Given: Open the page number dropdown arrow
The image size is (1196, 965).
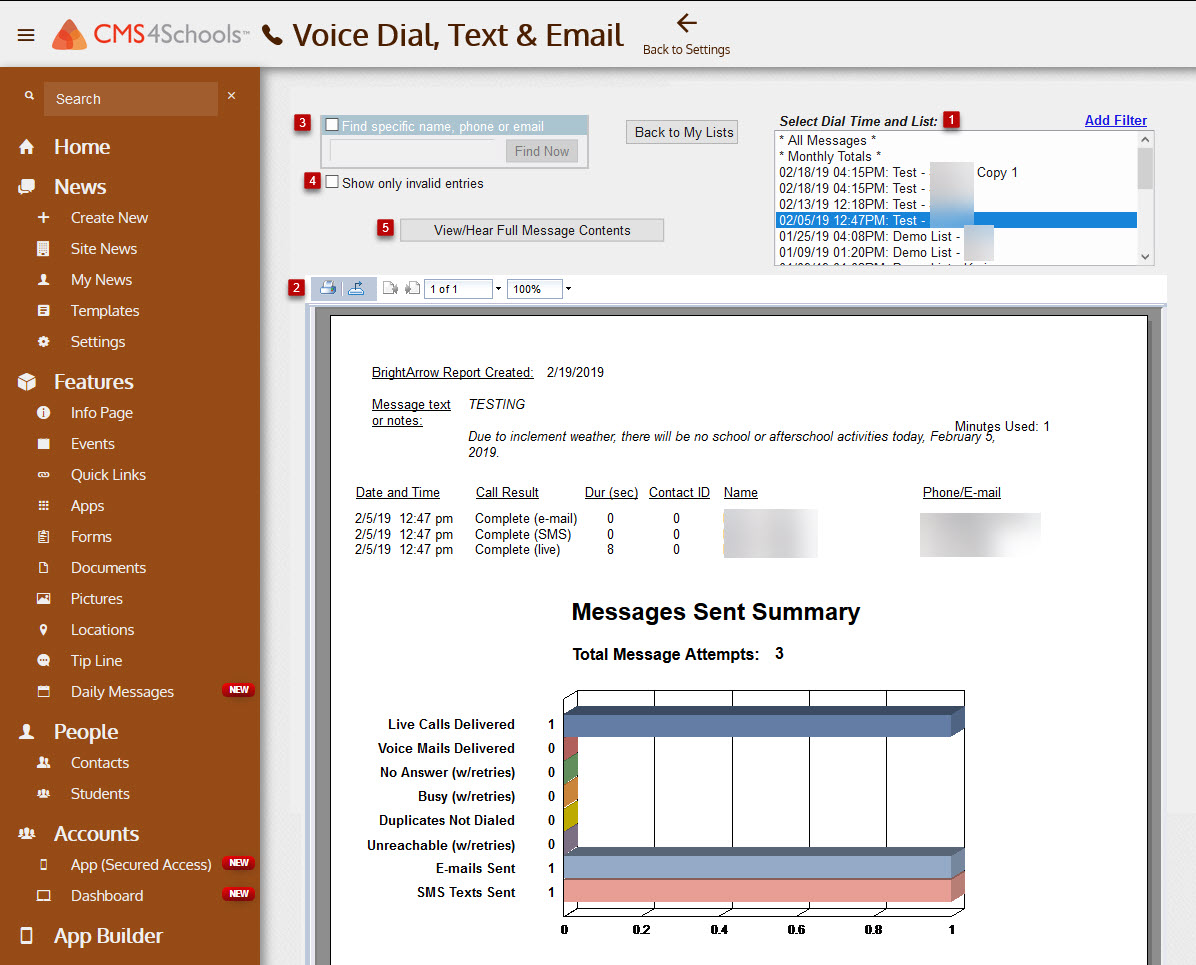Looking at the screenshot, I should (498, 289).
